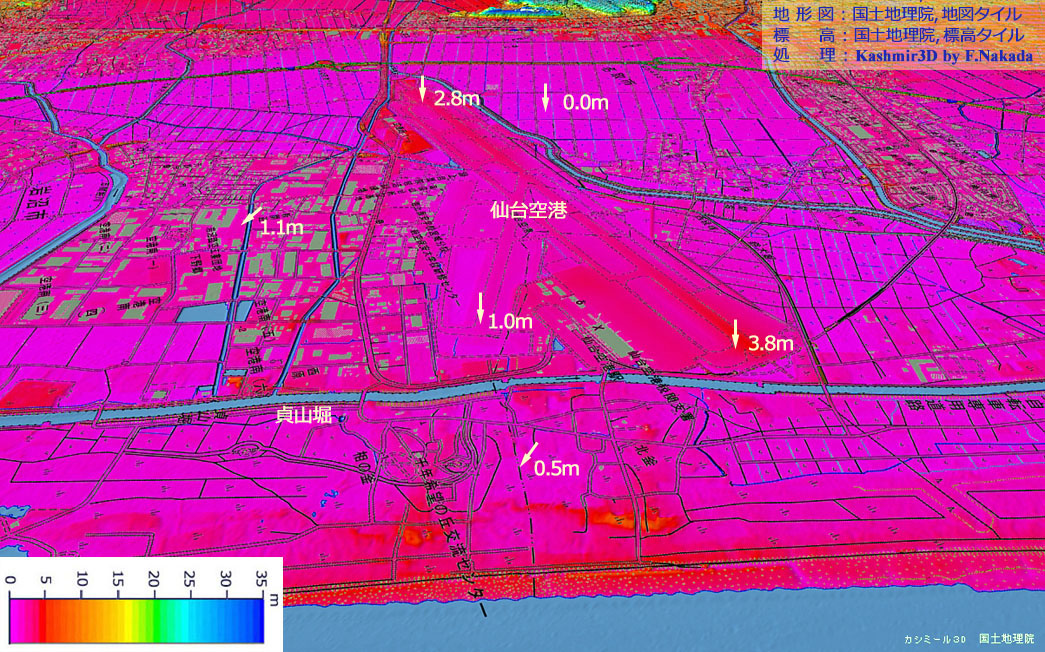Select the 仙台空港 map label
The width and height of the screenshot is (1045, 652).
524,211
